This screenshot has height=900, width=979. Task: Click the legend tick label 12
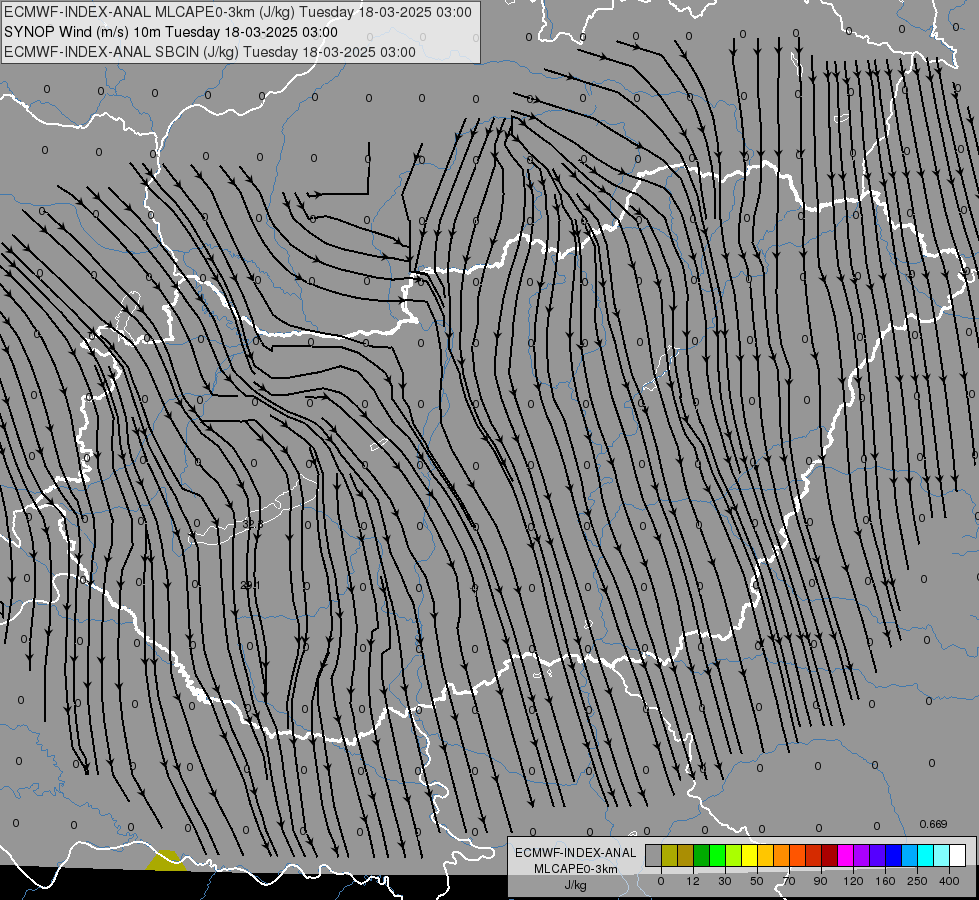tap(693, 881)
